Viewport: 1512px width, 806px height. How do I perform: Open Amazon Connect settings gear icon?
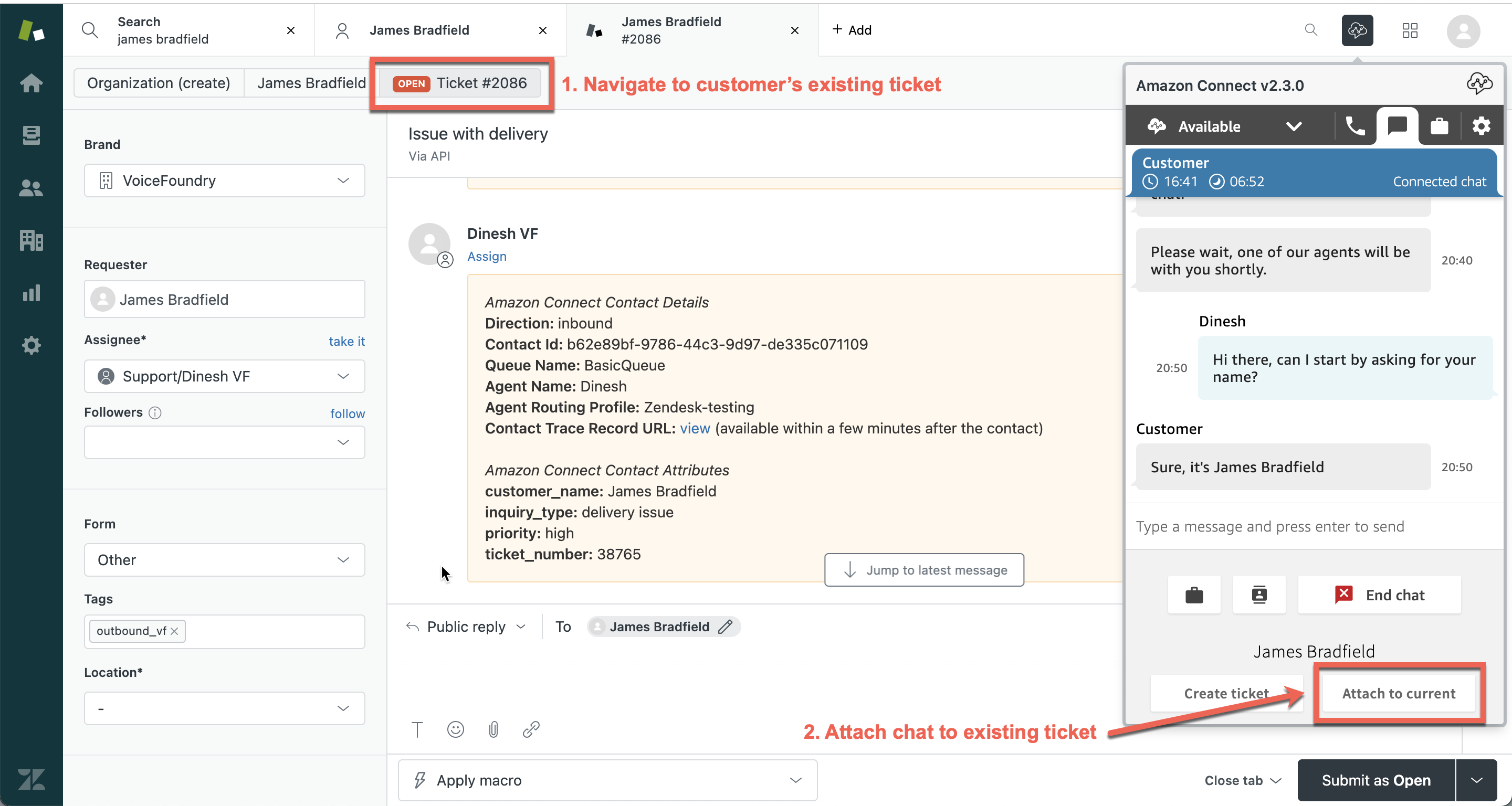click(x=1481, y=125)
